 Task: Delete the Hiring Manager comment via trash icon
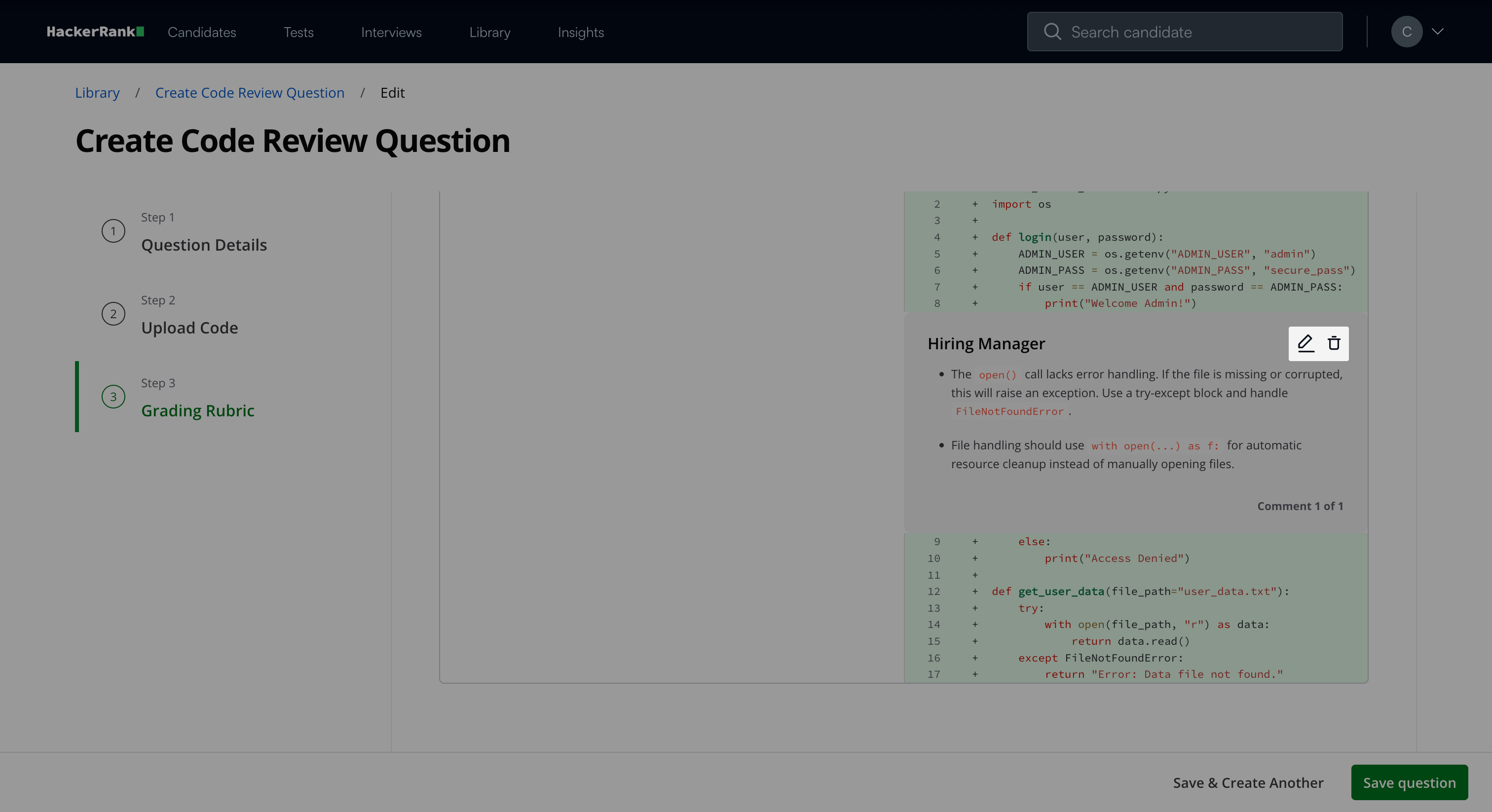(1334, 343)
